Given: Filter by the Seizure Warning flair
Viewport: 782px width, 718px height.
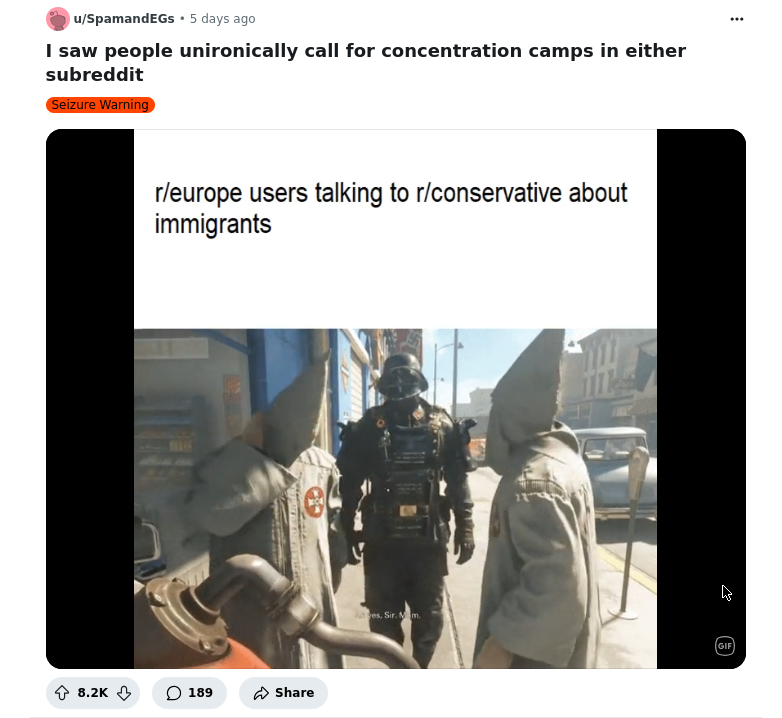Looking at the screenshot, I should pyautogui.click(x=100, y=105).
